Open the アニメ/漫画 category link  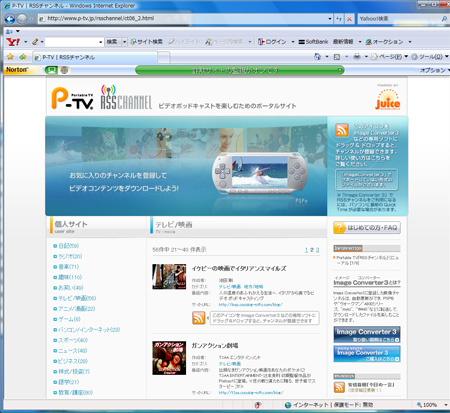[x=77, y=309]
